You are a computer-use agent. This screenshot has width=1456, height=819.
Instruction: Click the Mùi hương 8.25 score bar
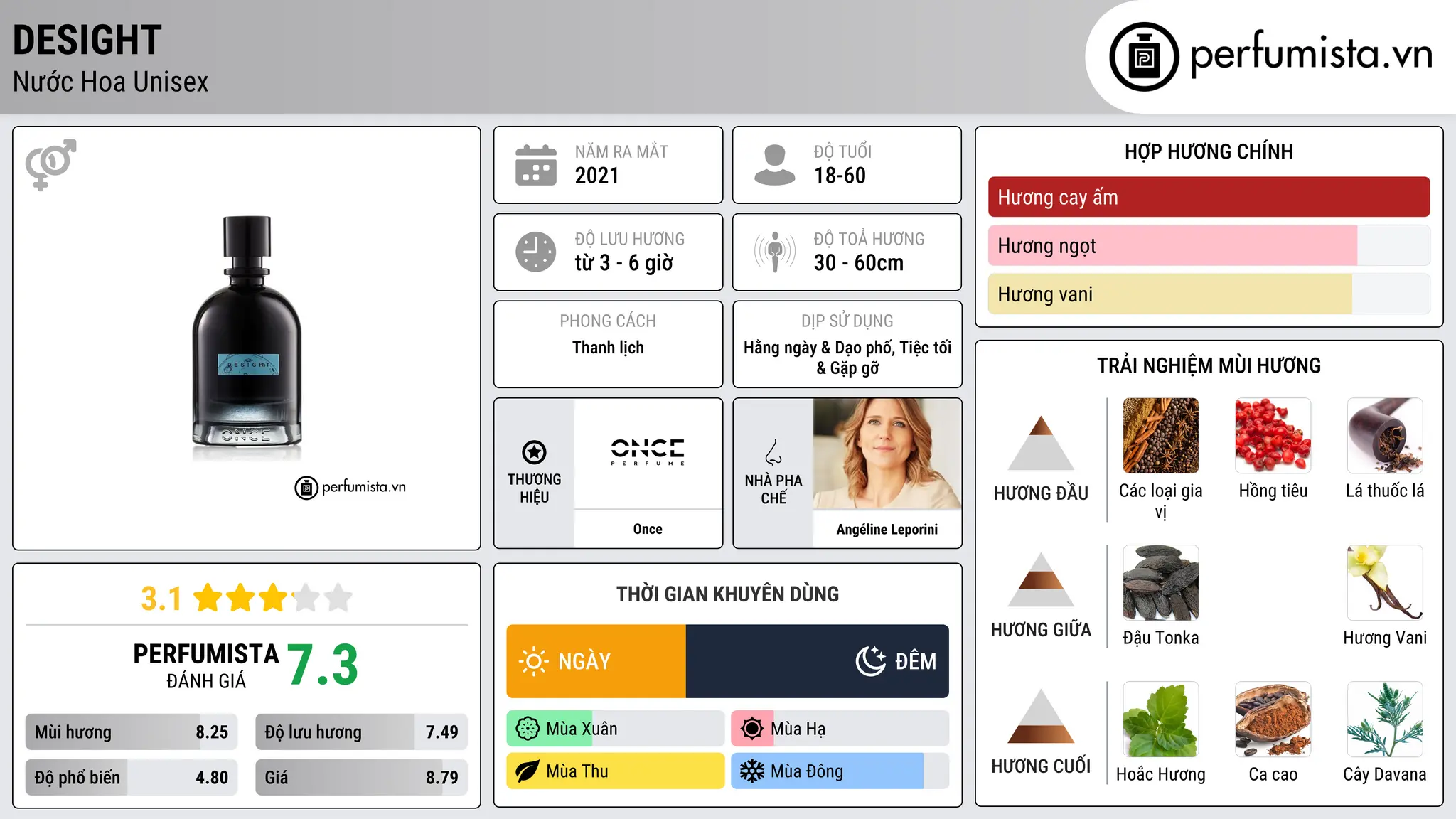132,732
